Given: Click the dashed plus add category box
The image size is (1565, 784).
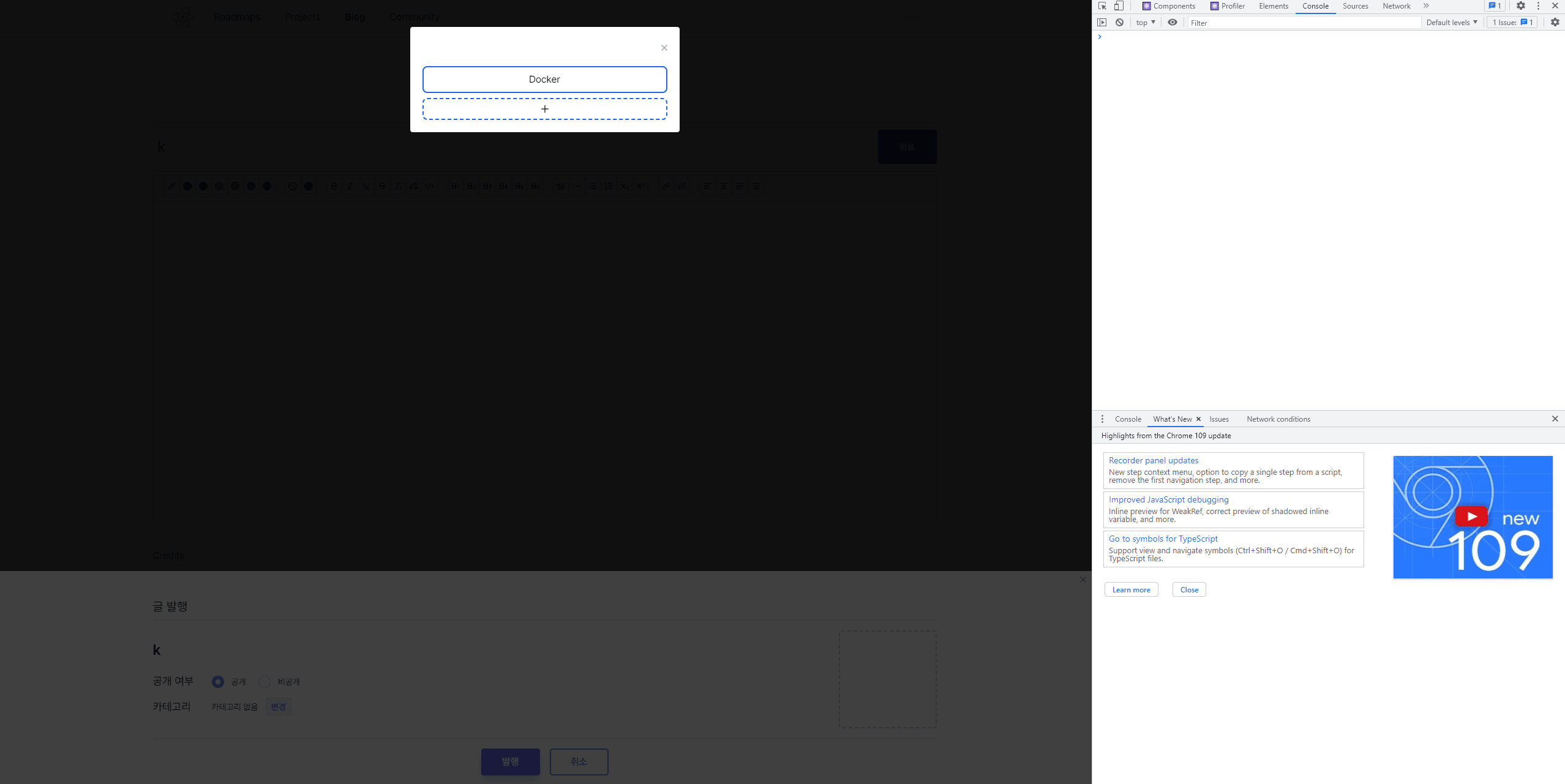Looking at the screenshot, I should (544, 109).
